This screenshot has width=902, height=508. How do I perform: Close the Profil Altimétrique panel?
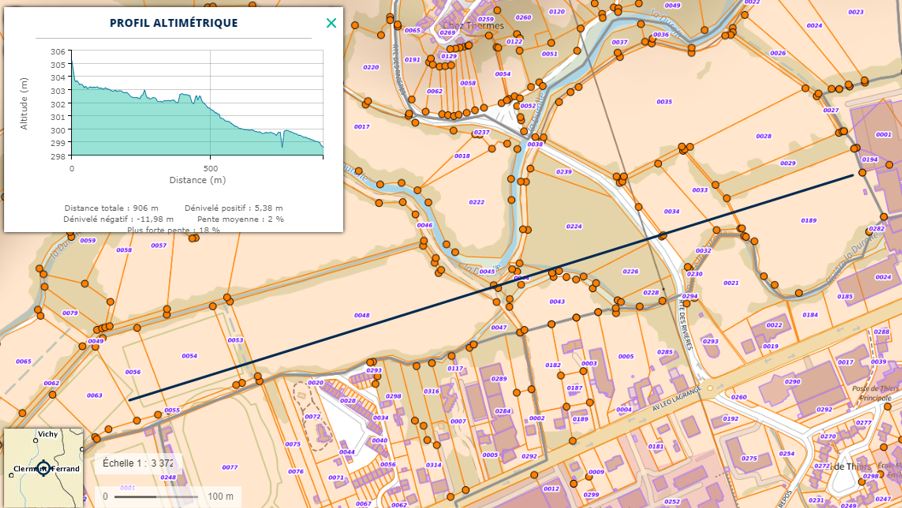(x=331, y=23)
